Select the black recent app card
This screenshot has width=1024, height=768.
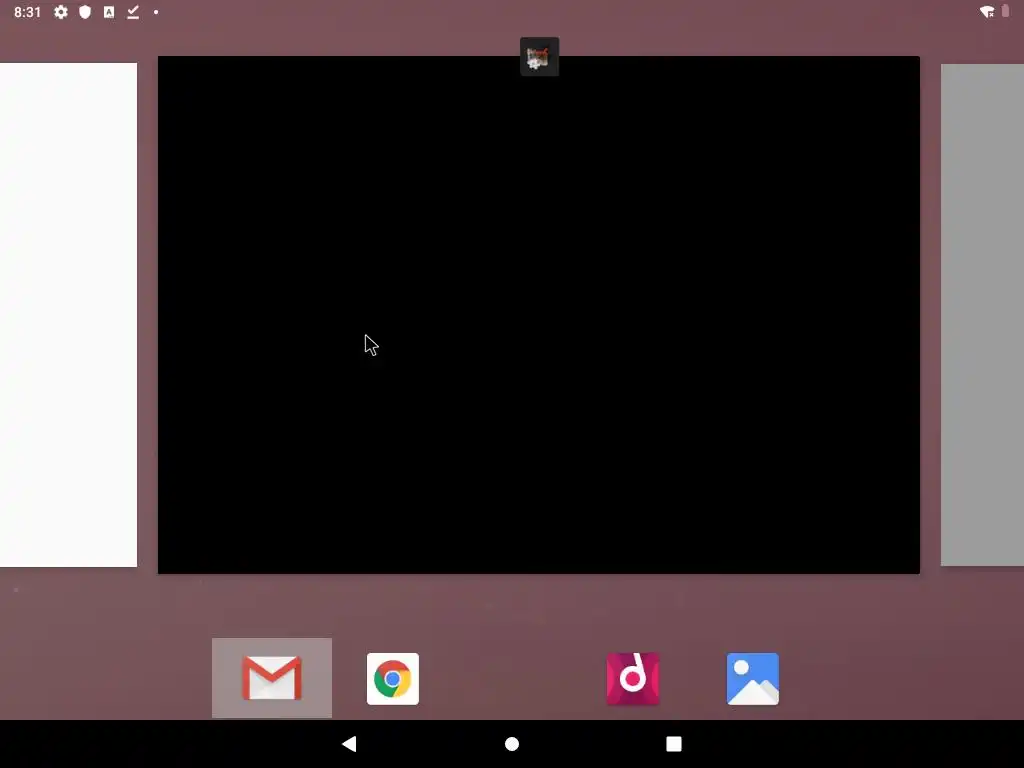pos(539,315)
